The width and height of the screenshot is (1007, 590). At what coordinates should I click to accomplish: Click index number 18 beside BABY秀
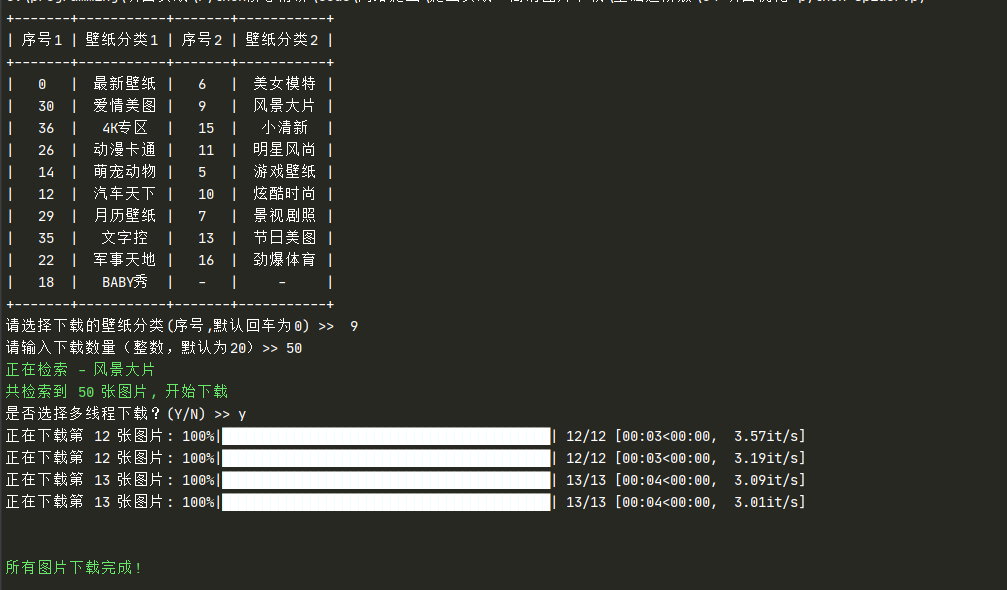[x=46, y=282]
